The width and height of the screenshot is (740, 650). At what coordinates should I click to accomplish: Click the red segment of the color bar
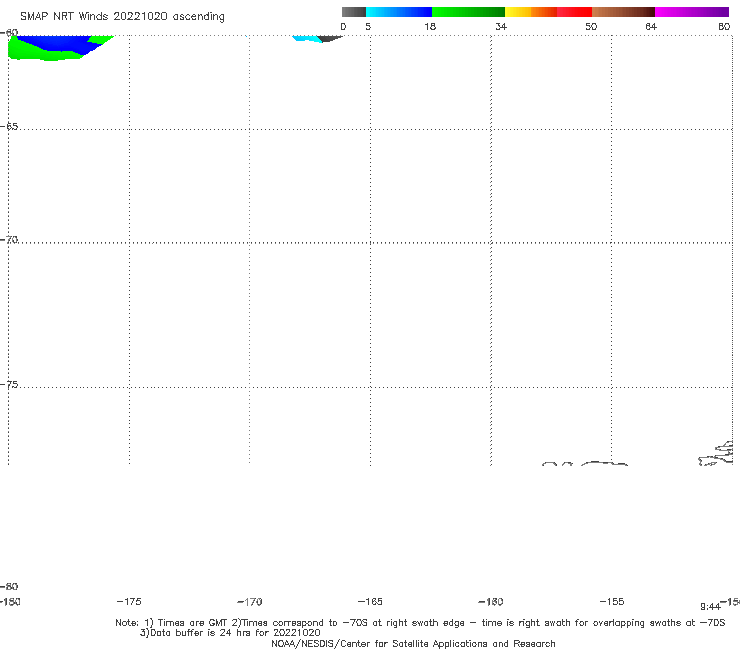(x=574, y=12)
